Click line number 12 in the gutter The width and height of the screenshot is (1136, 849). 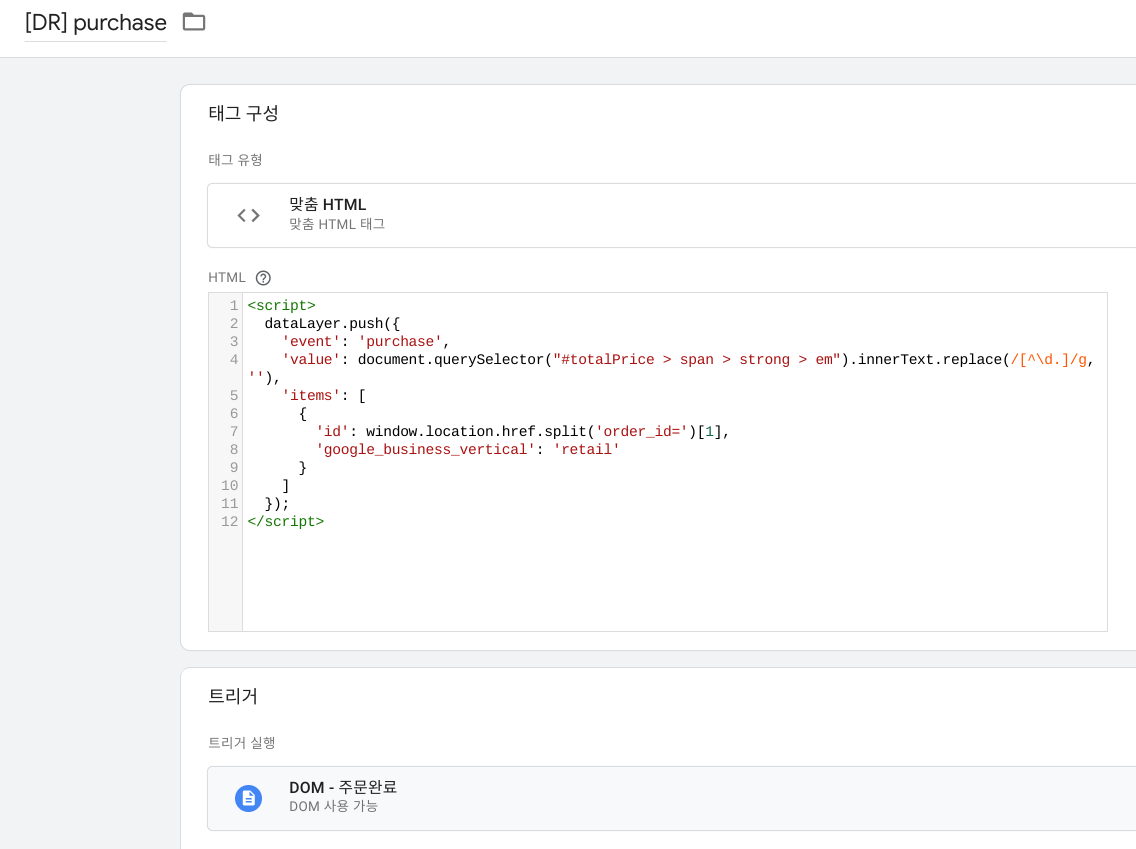point(230,522)
